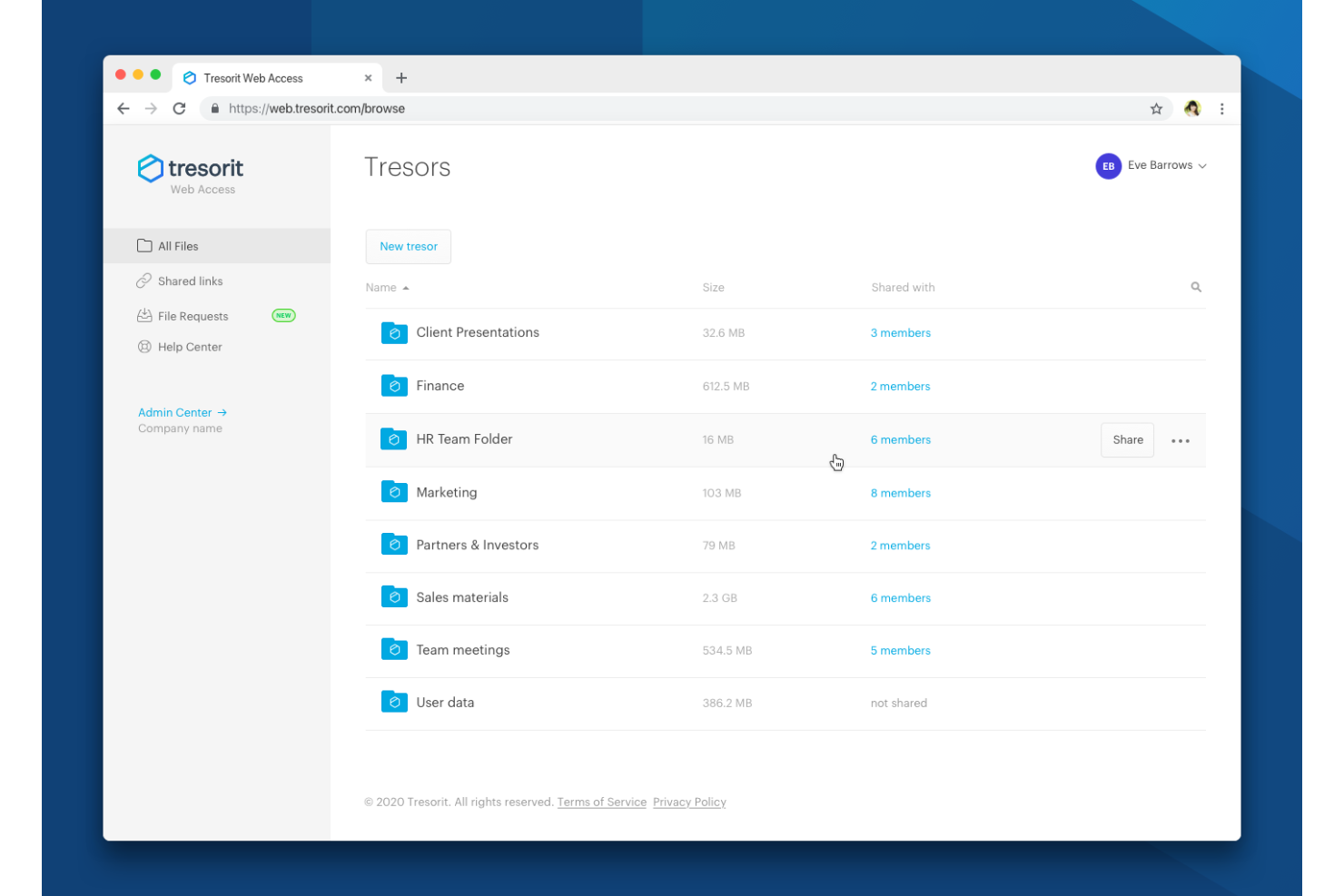View 3 members of Client Presentations

901,333
